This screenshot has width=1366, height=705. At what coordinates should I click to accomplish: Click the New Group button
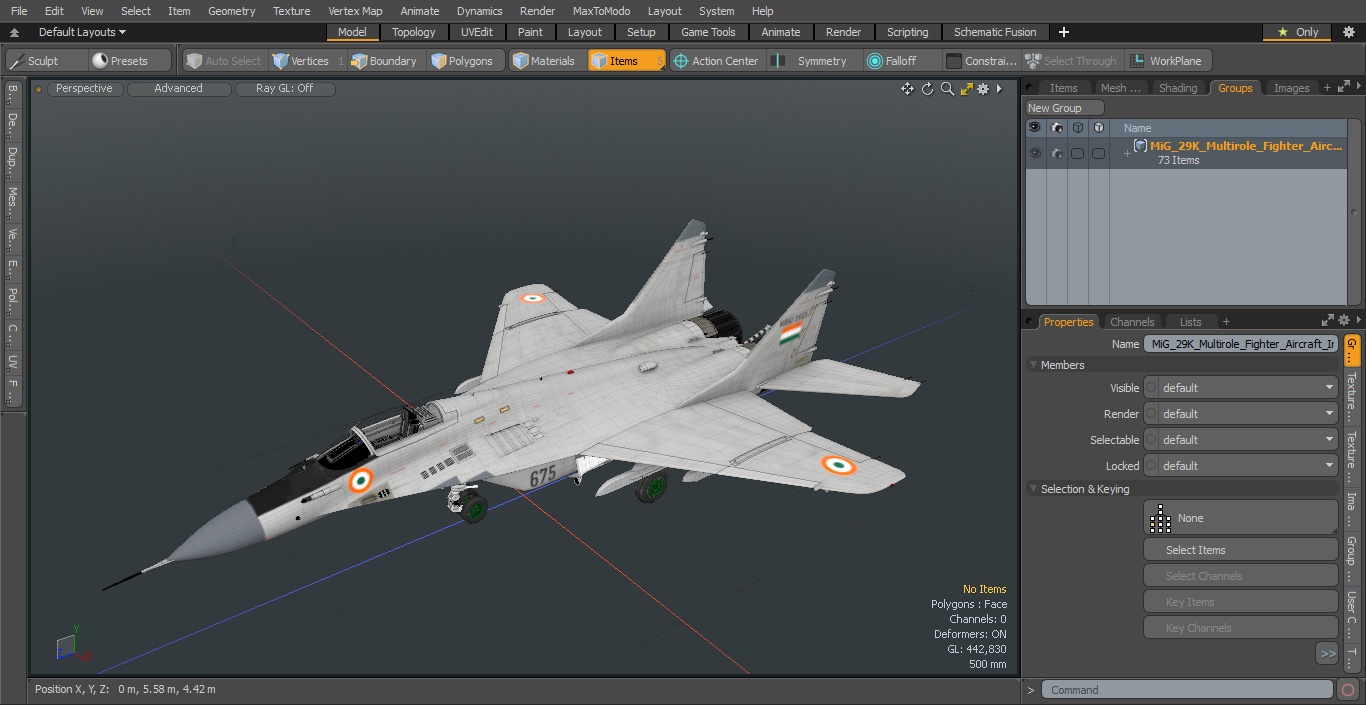tap(1064, 108)
